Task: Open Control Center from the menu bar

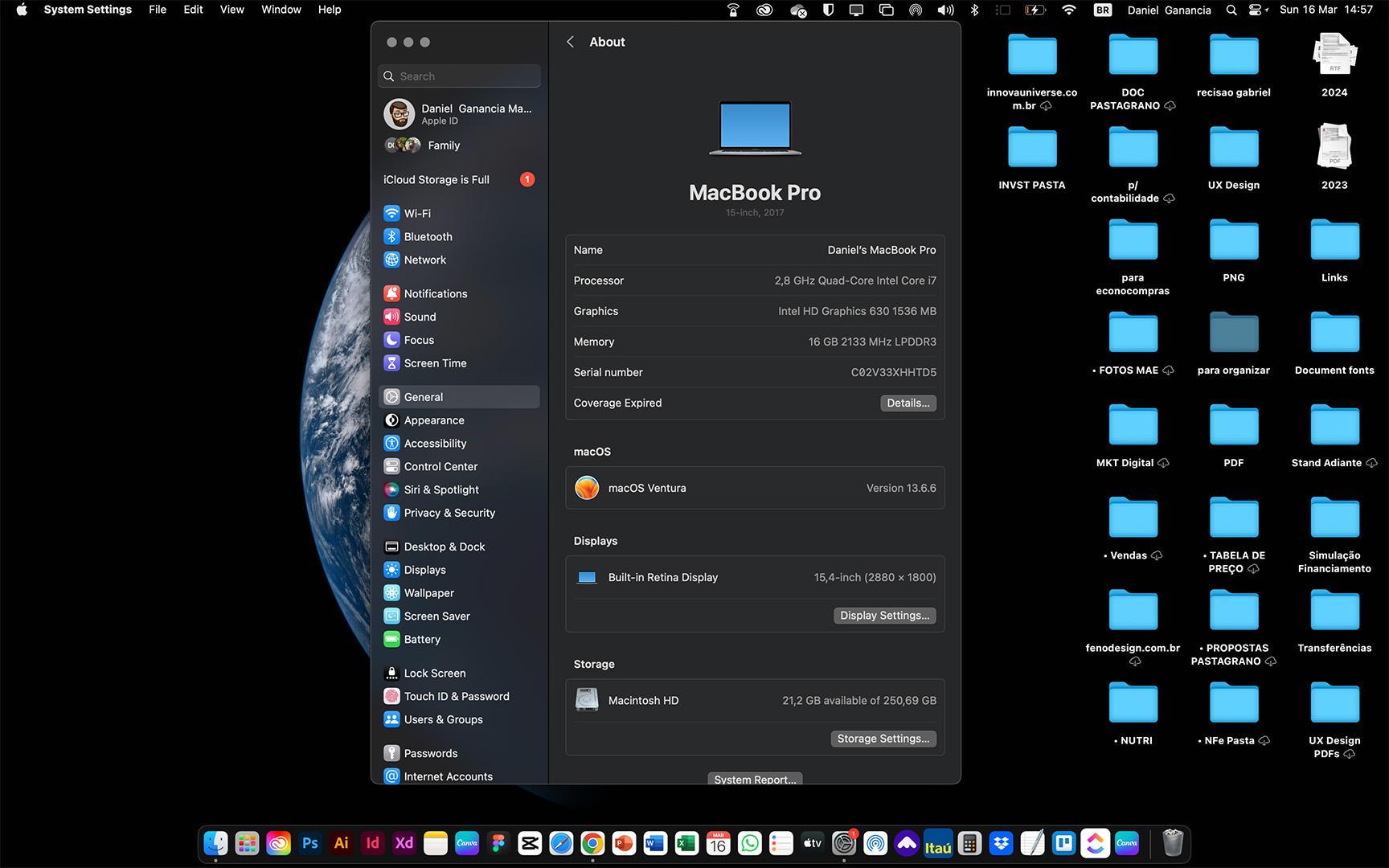Action: point(1257,10)
